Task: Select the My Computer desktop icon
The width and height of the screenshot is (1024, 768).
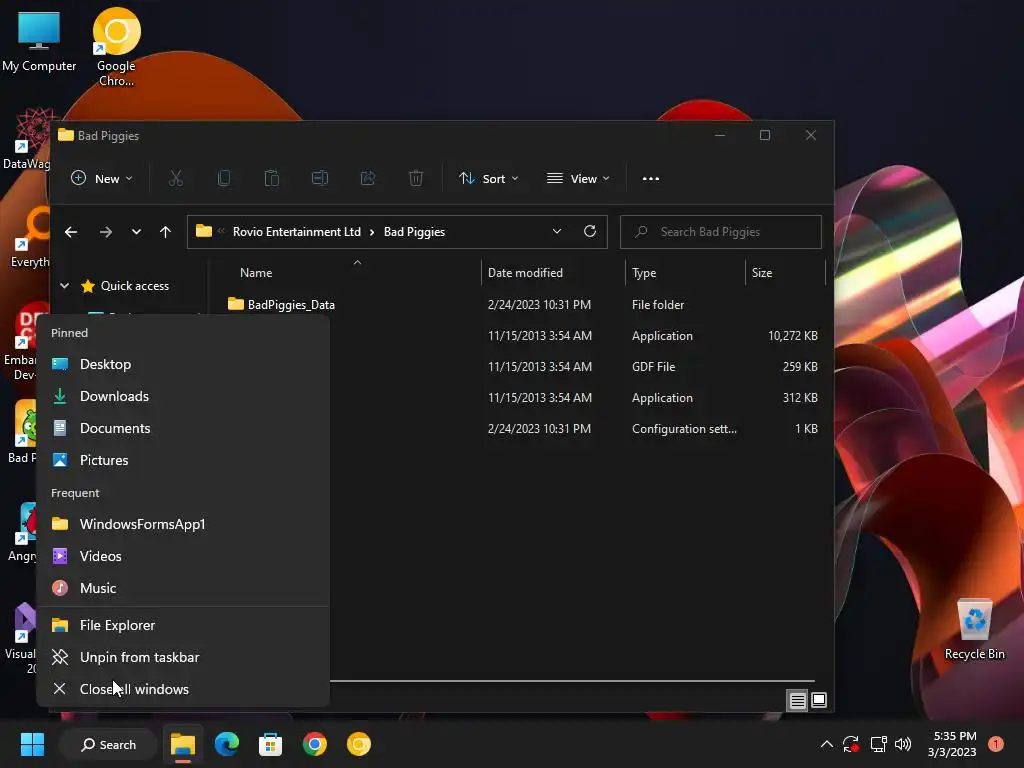Action: [39, 40]
